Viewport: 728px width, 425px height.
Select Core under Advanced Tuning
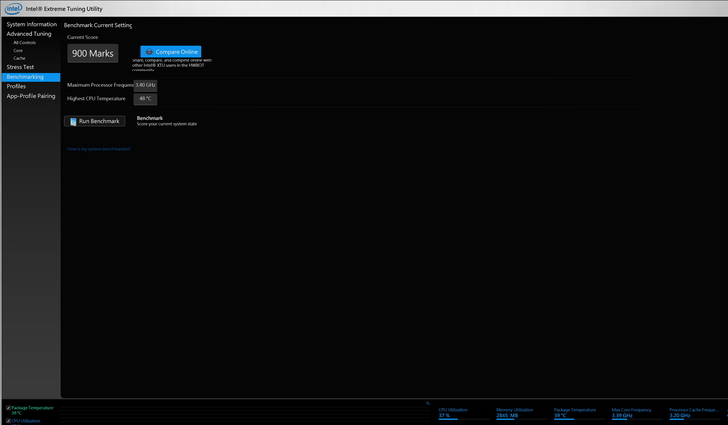[x=18, y=51]
